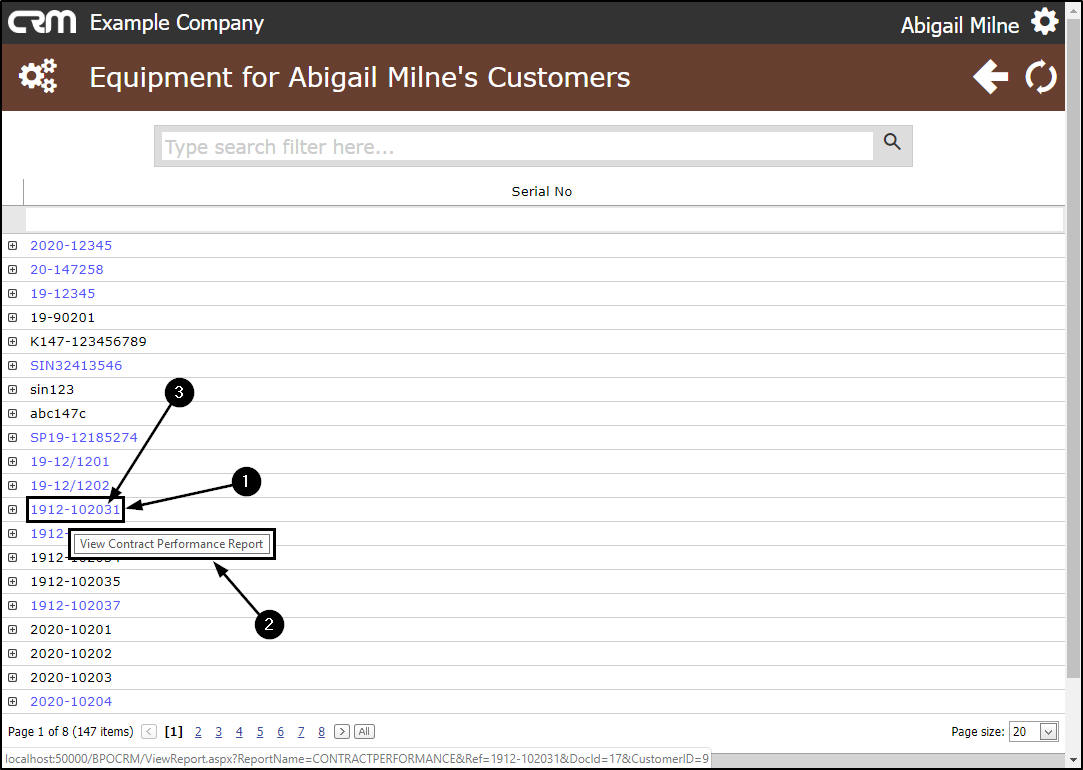
Task: Expand the row for serial K147-123456789
Action: [x=13, y=342]
